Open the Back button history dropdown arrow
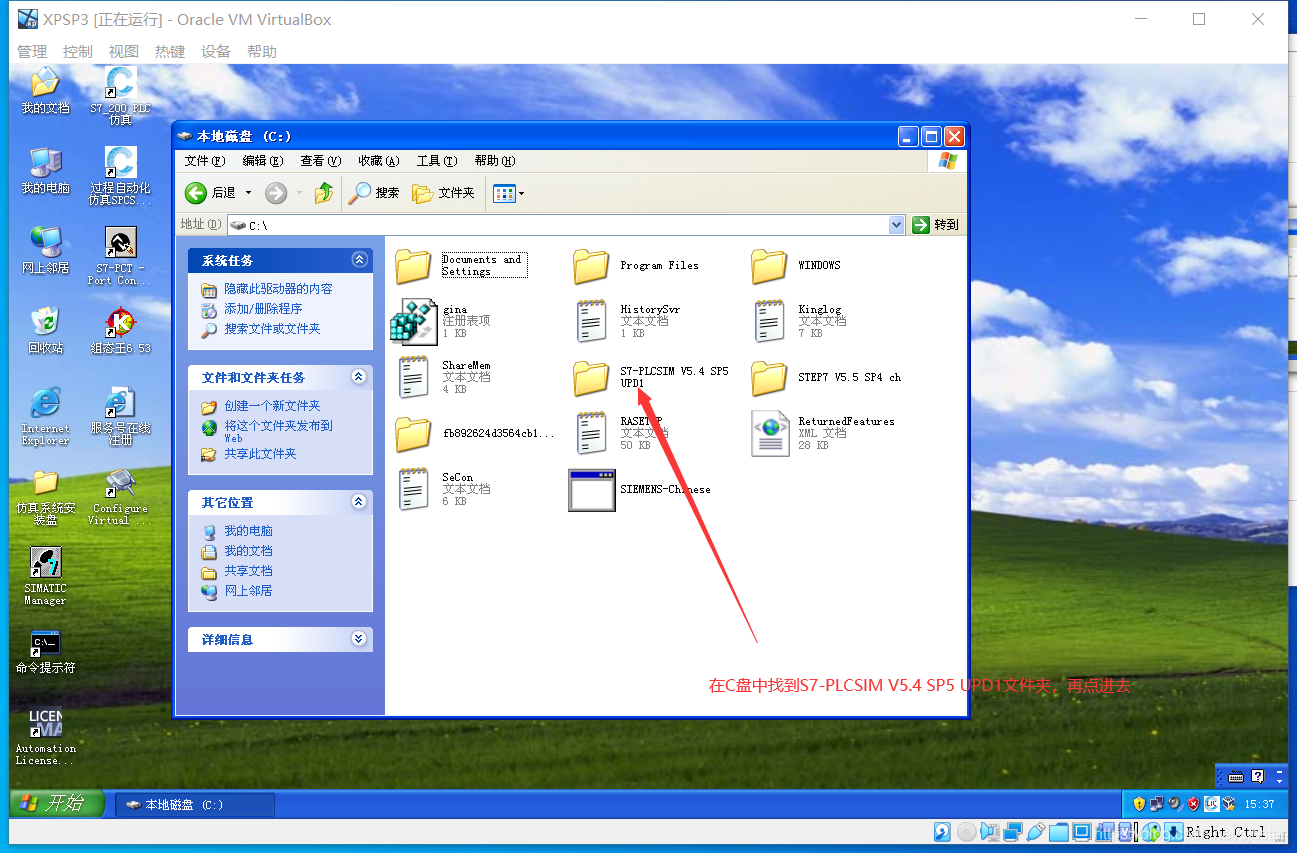Screen dimensions: 1297x853 point(249,193)
